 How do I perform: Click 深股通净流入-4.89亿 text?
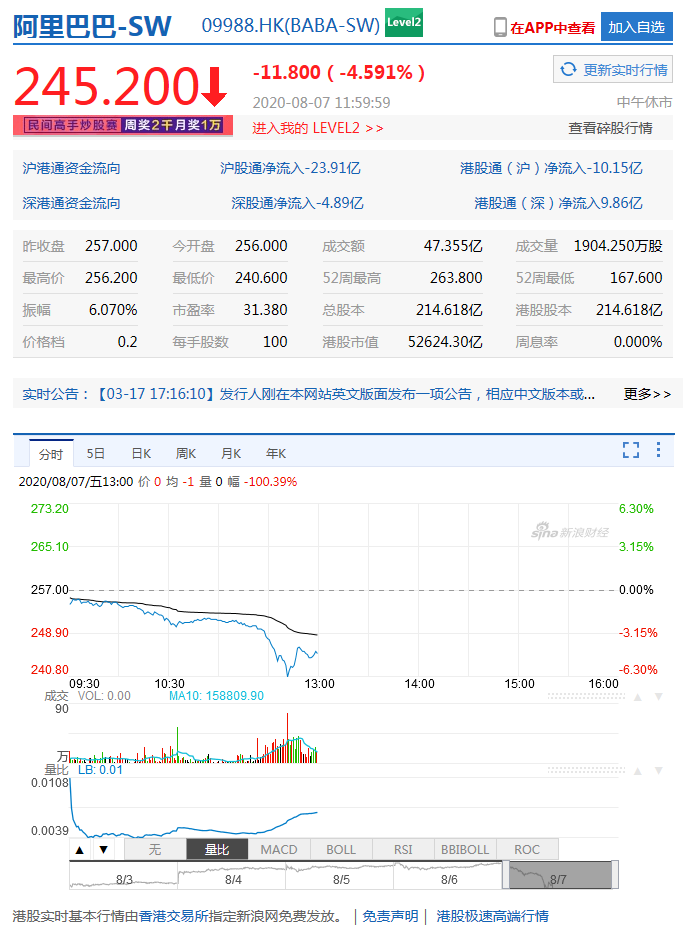coord(297,203)
